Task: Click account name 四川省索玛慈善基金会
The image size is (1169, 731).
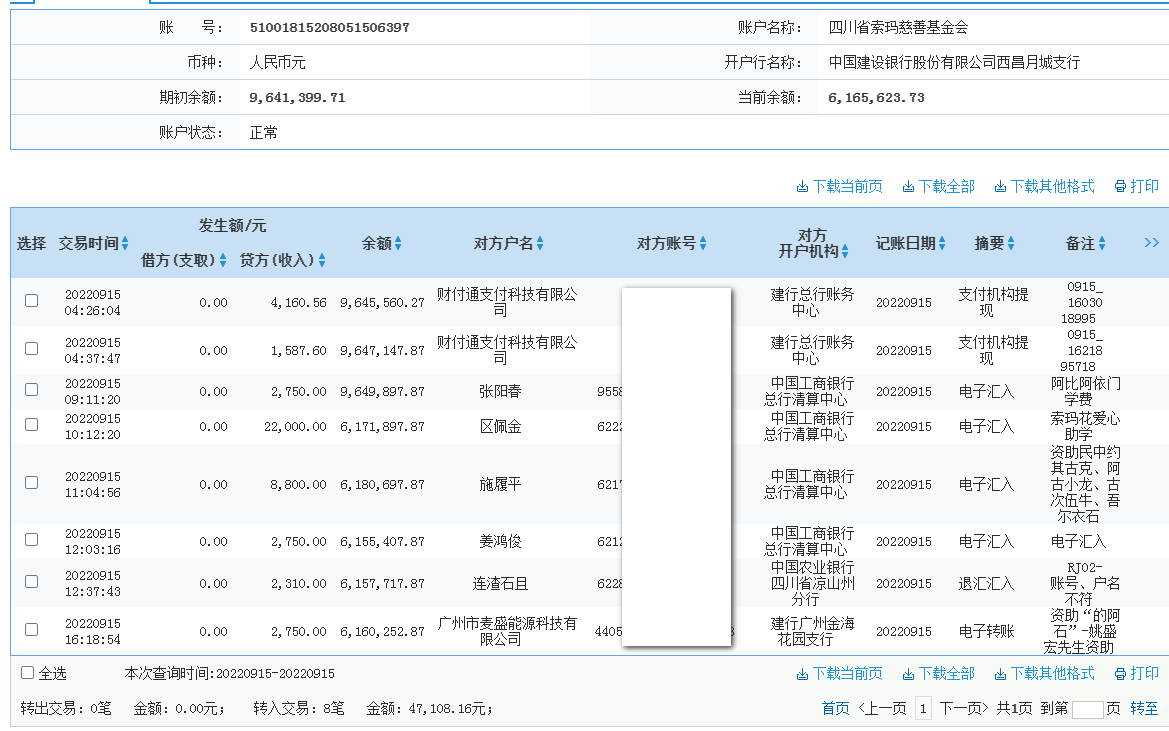Action: click(x=898, y=28)
